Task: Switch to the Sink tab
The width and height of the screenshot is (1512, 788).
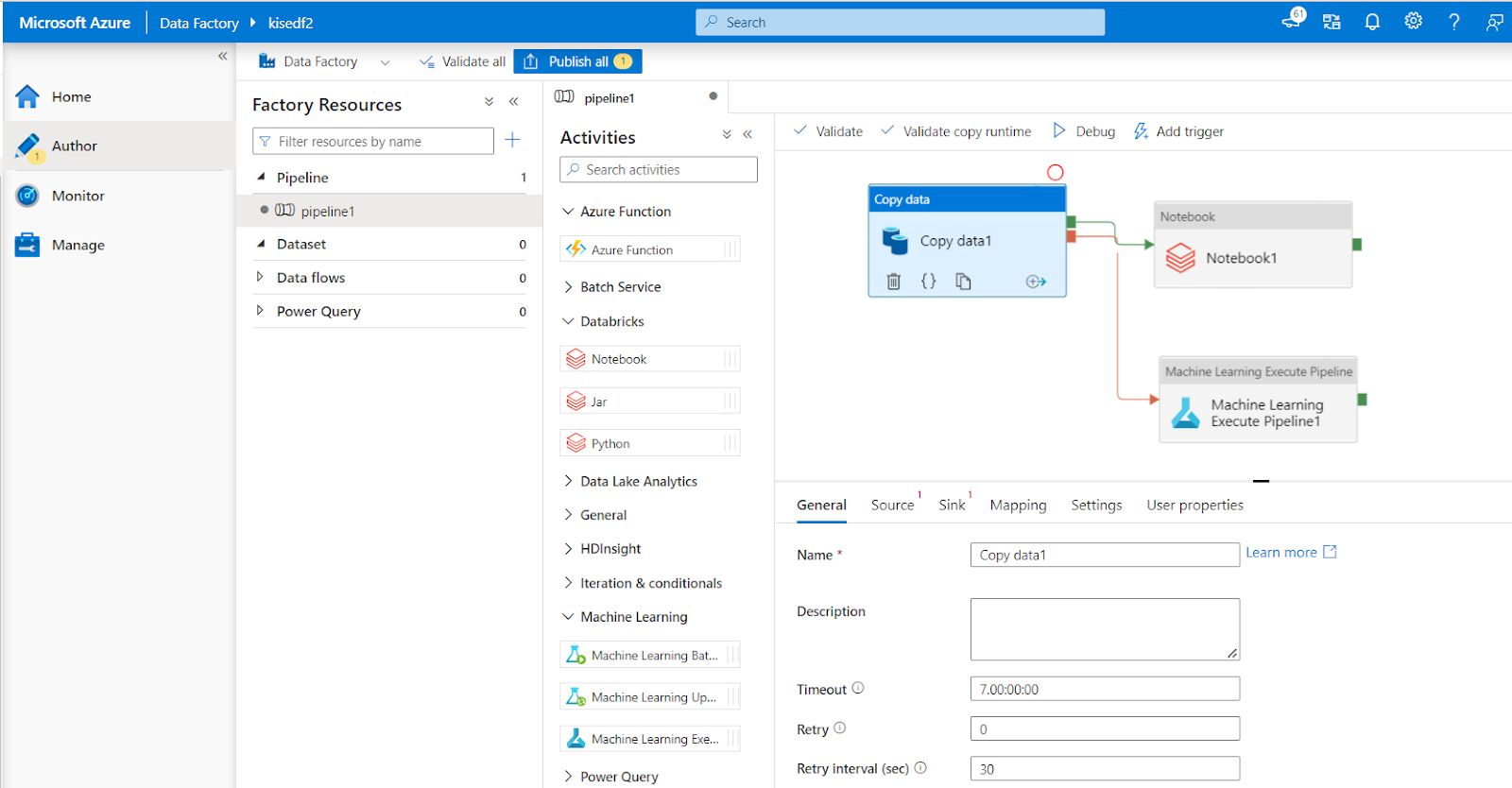Action: (x=952, y=505)
